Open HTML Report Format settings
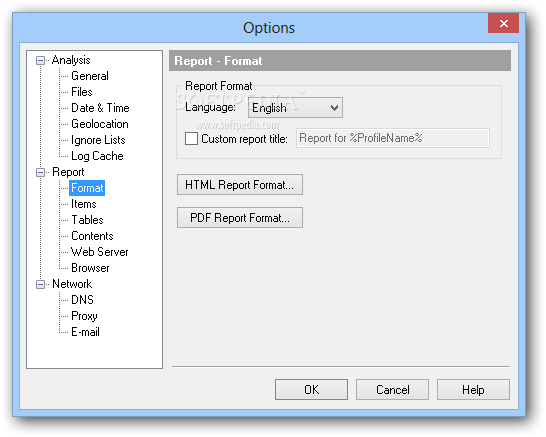The image size is (546, 437). tap(240, 185)
